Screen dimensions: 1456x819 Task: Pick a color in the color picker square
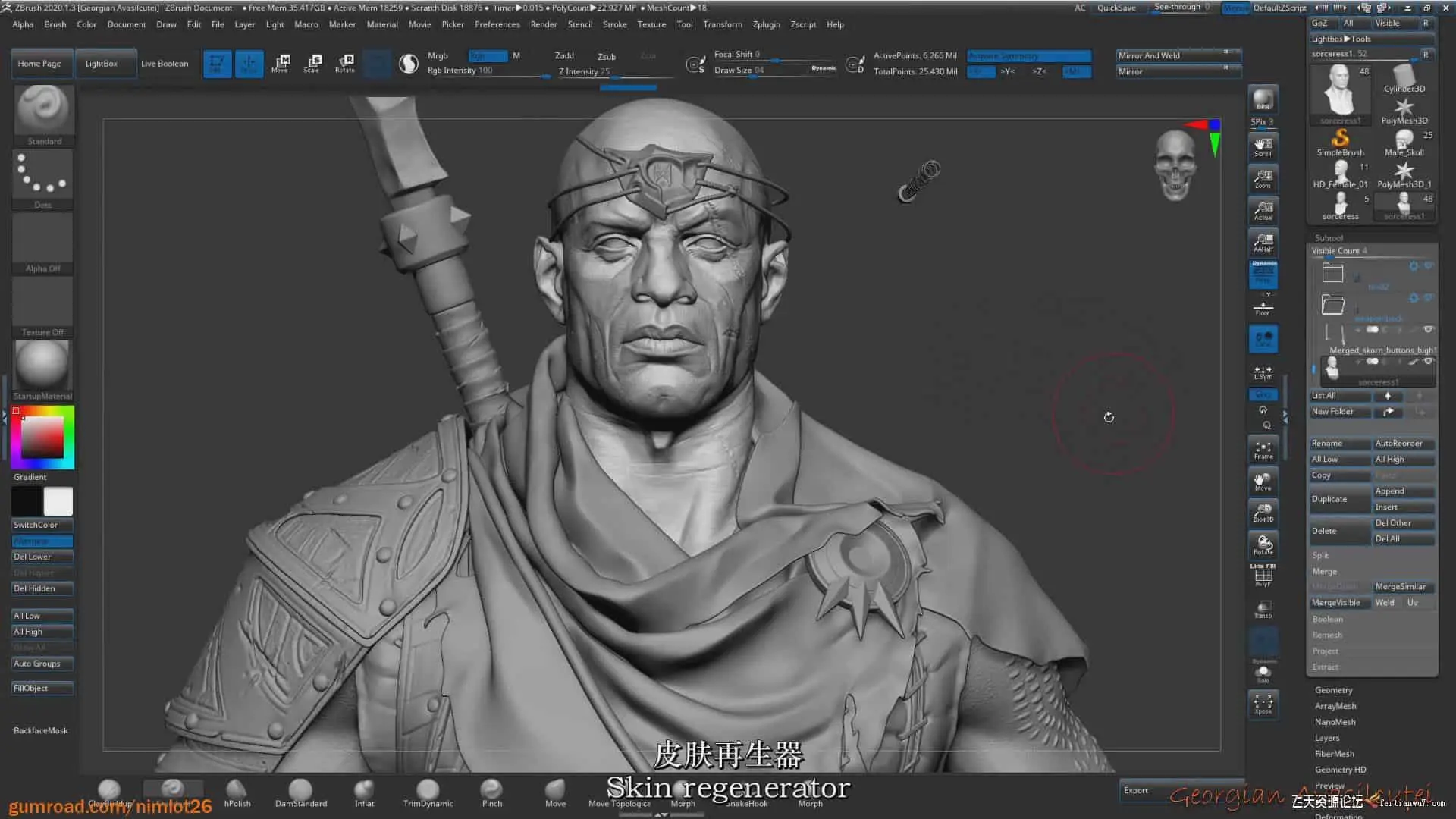tap(42, 438)
